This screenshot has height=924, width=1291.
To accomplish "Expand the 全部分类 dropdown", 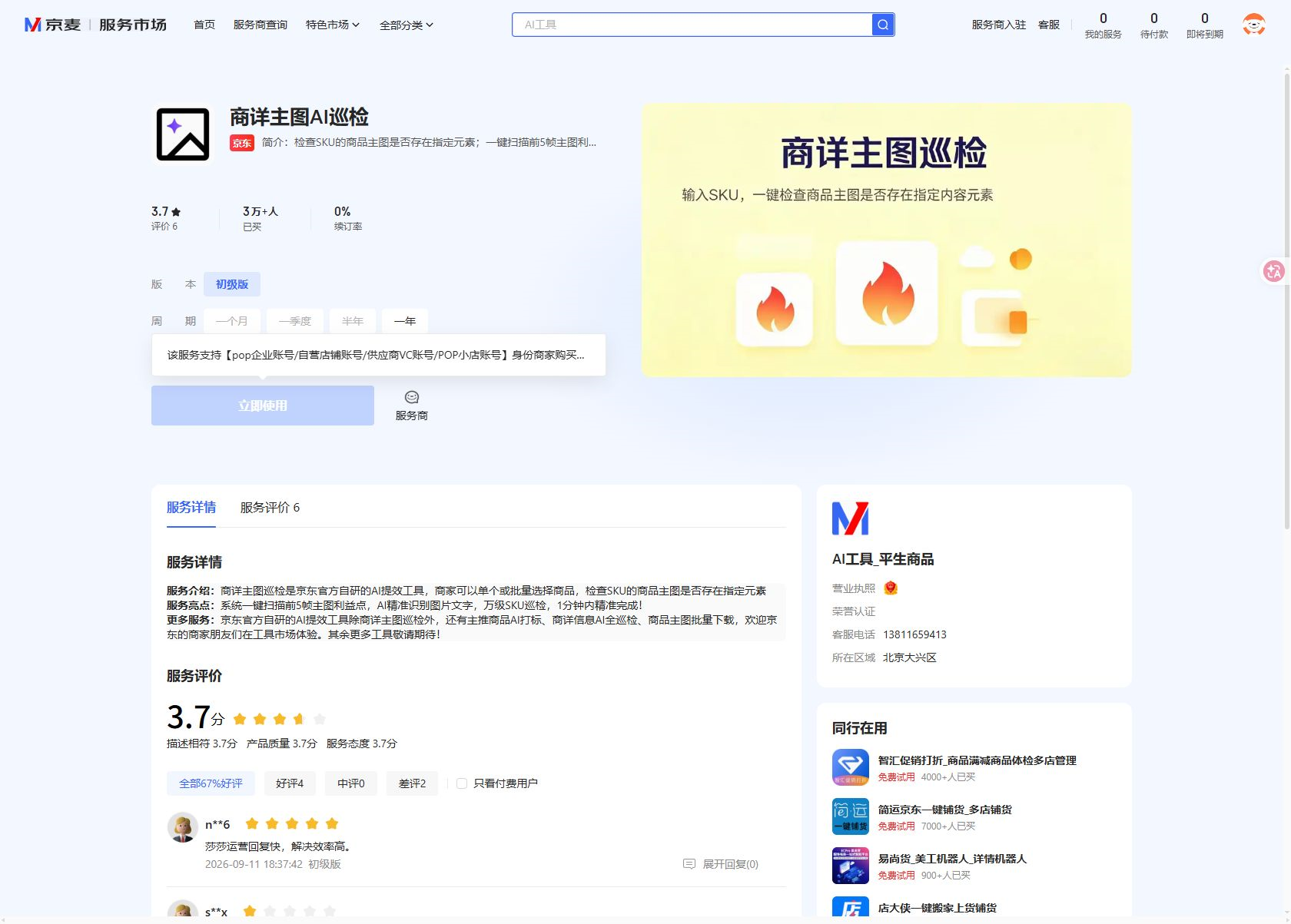I will [x=407, y=25].
